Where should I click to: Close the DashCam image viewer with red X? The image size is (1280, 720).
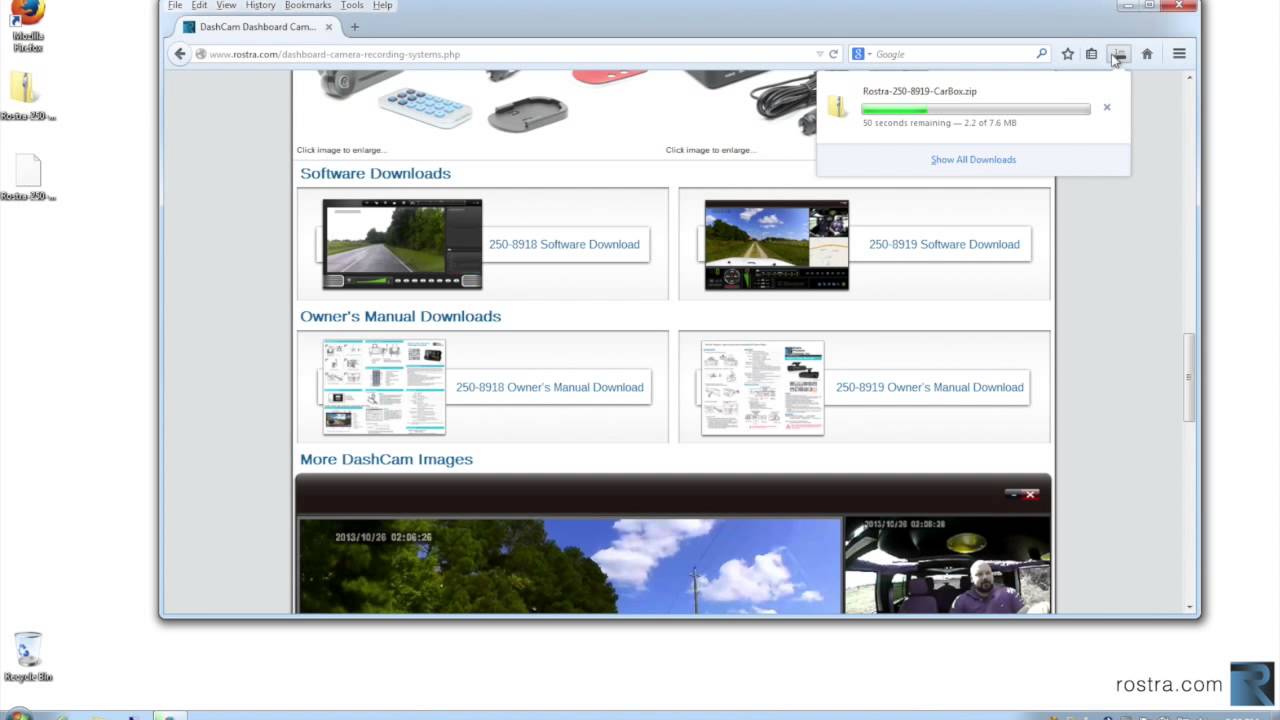[1030, 495]
